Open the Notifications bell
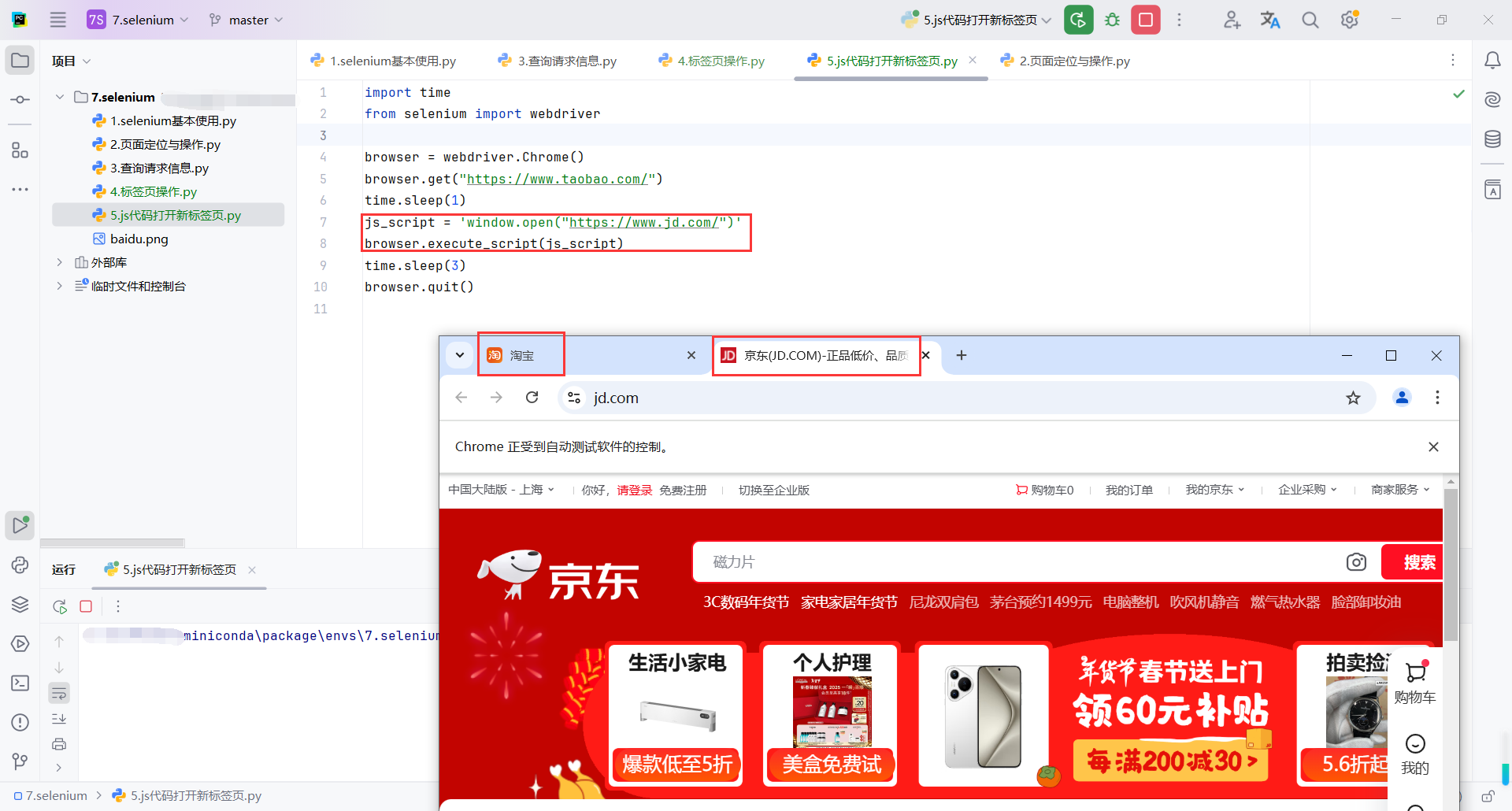This screenshot has height=811, width=1512. (x=1492, y=61)
